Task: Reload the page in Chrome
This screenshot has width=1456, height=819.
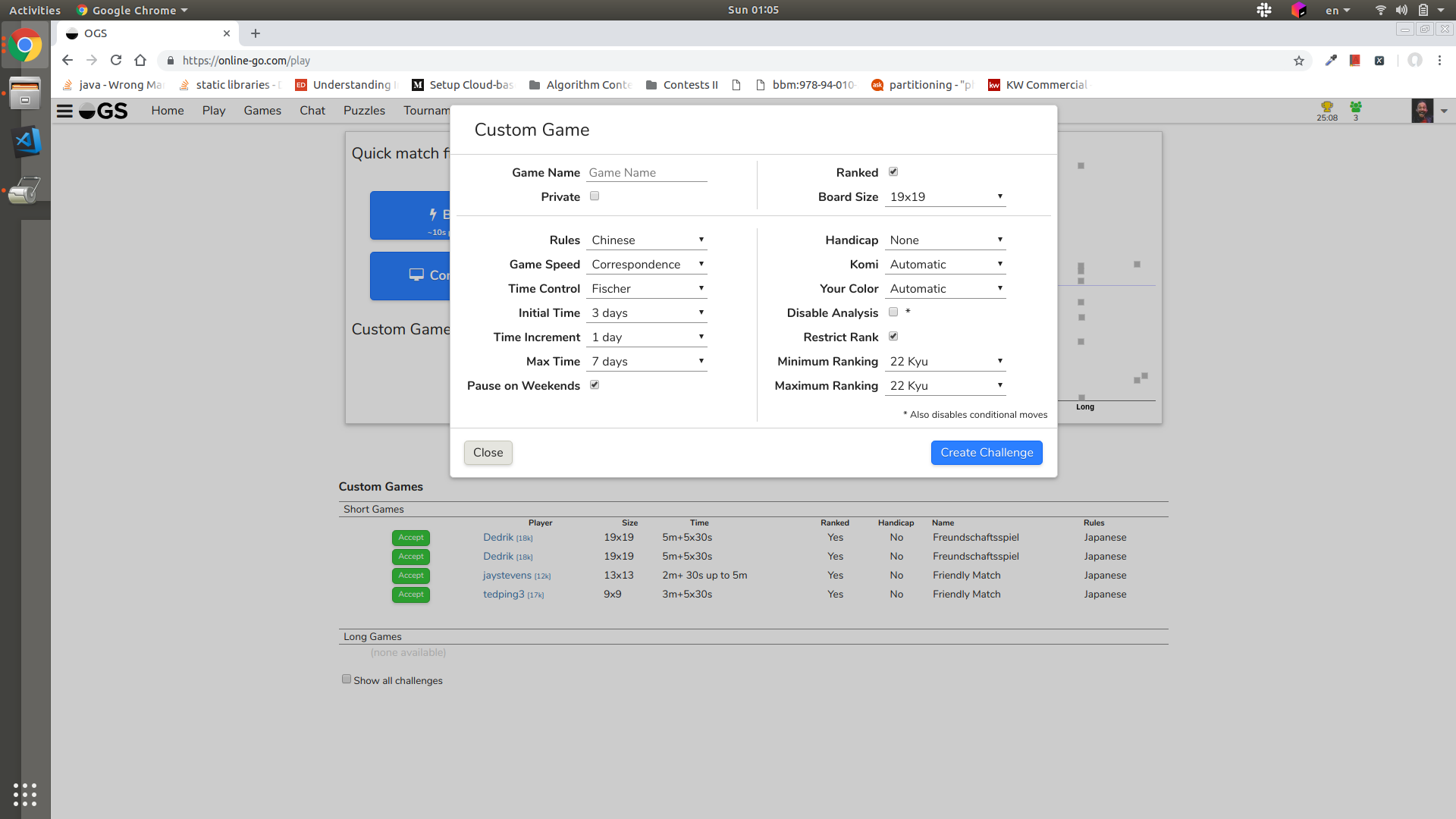Action: (116, 61)
